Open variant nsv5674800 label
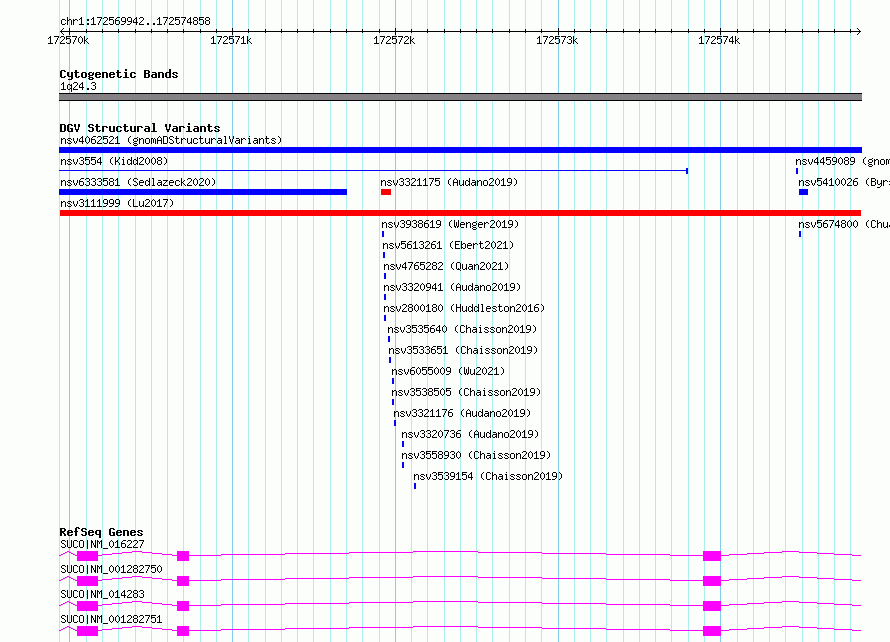Image resolution: width=890 pixels, height=642 pixels. (844, 224)
